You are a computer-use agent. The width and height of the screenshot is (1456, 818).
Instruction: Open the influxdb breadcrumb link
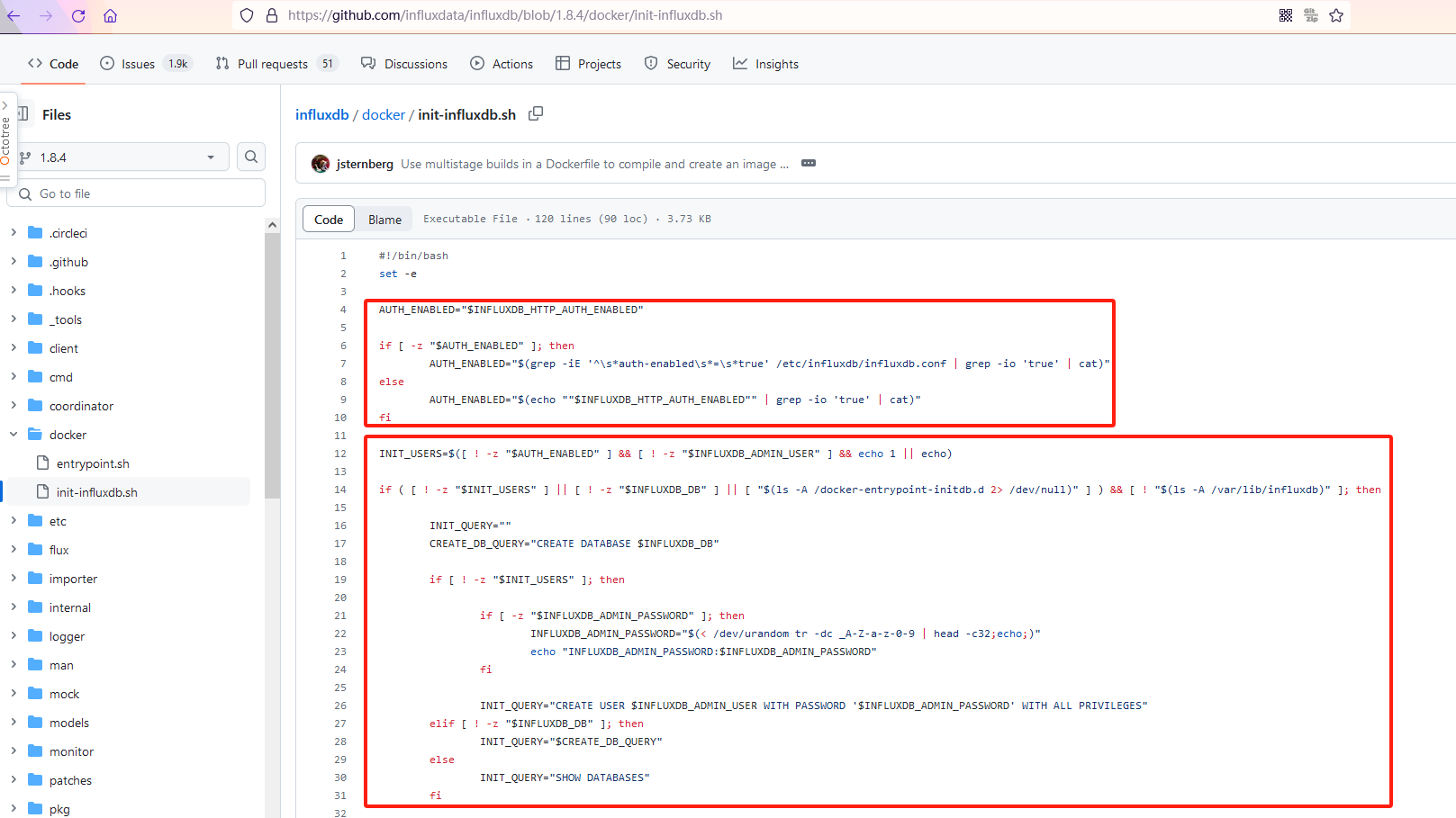click(321, 114)
